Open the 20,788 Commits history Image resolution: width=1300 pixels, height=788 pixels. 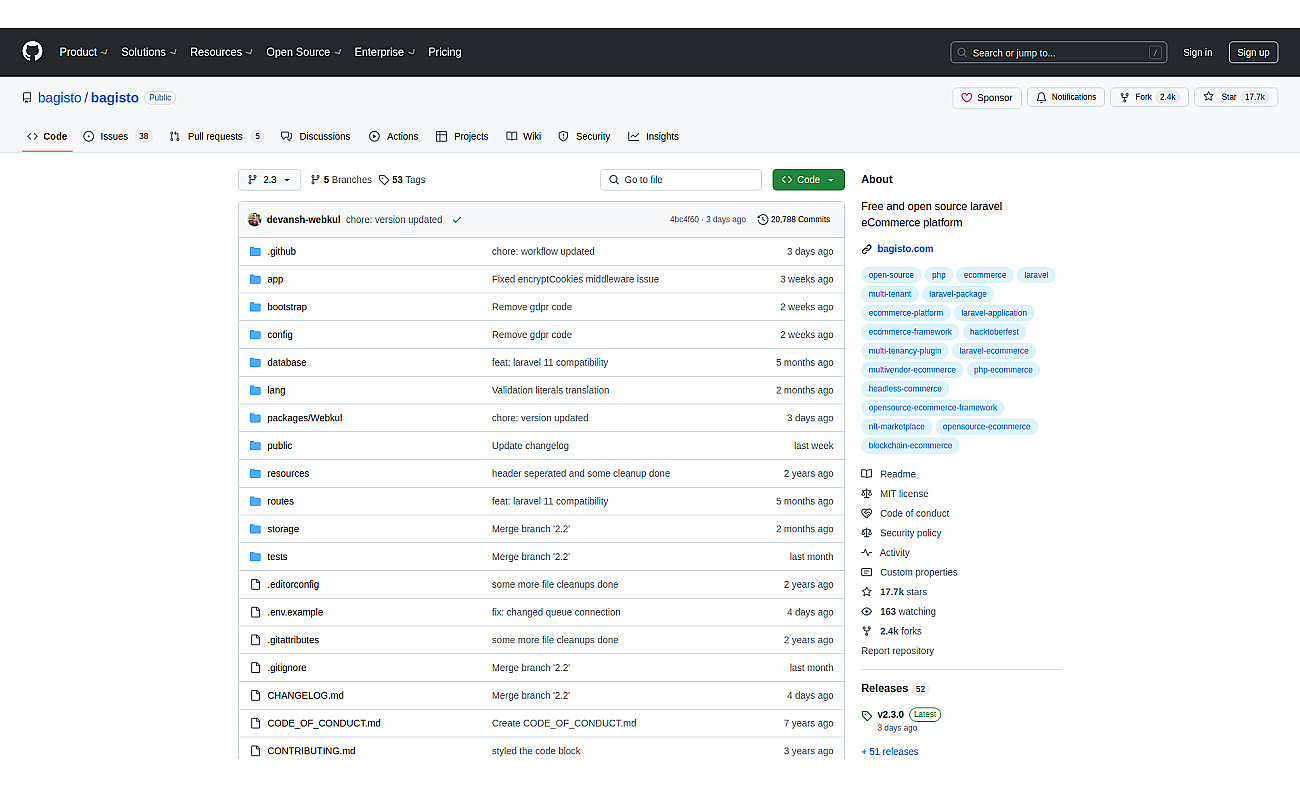coord(794,219)
